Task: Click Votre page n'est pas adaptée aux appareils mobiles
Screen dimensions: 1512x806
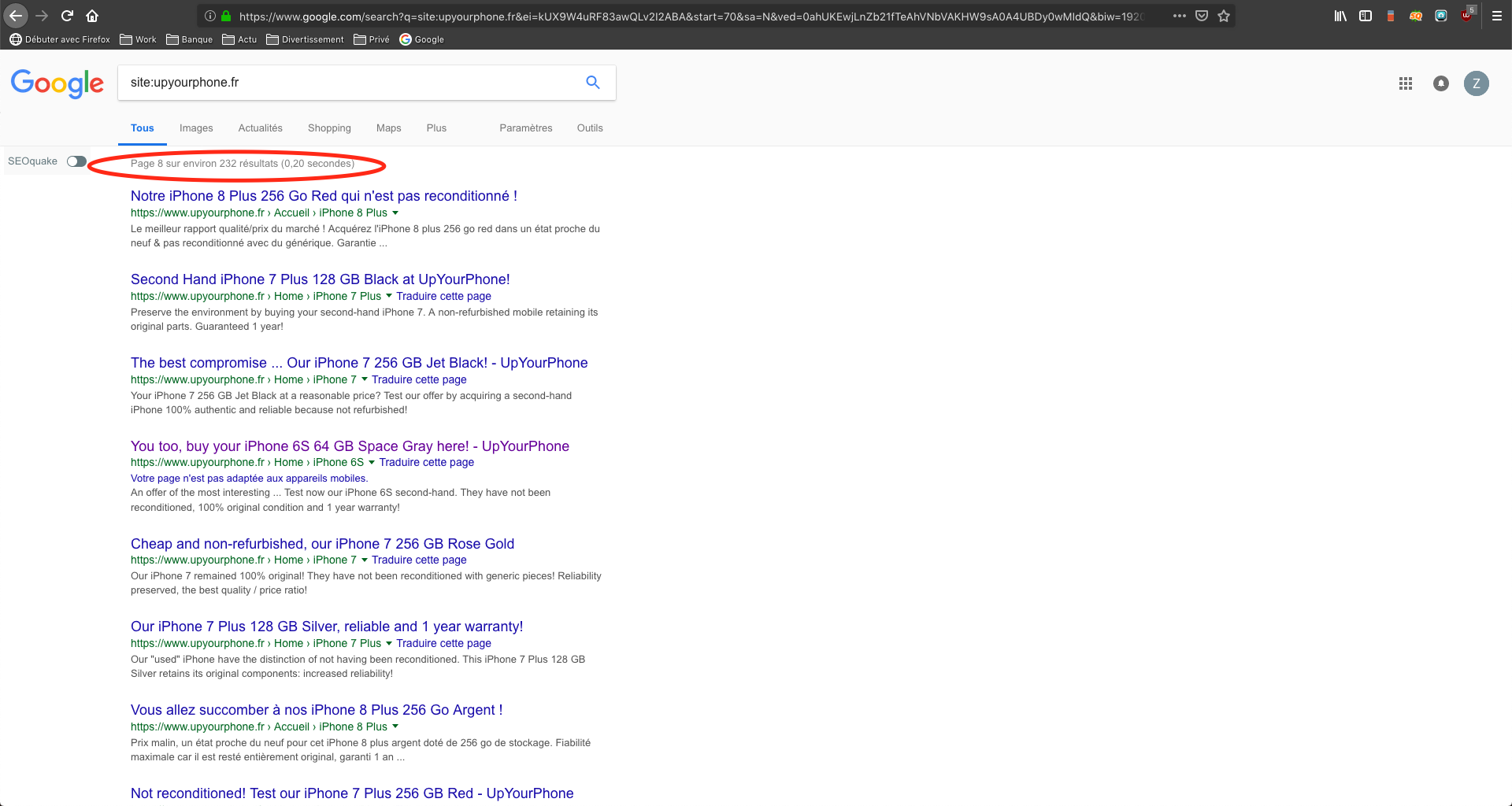Action: (250, 479)
